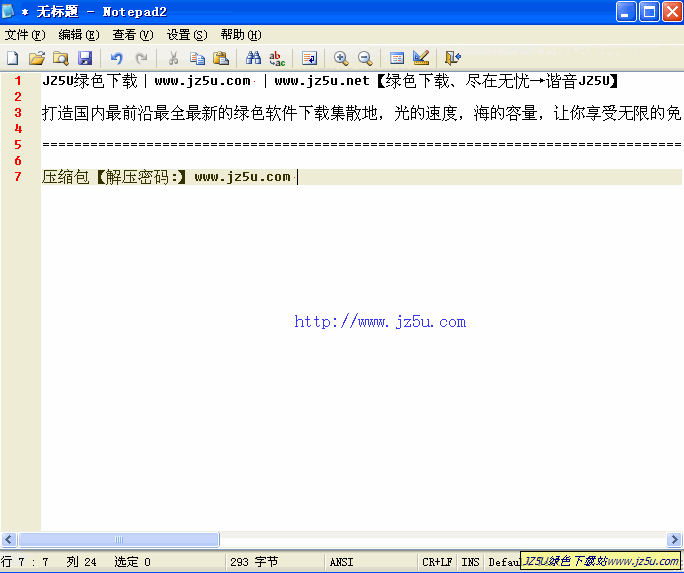
Task: Click the 选定 0 selection status entry
Action: pos(132,562)
